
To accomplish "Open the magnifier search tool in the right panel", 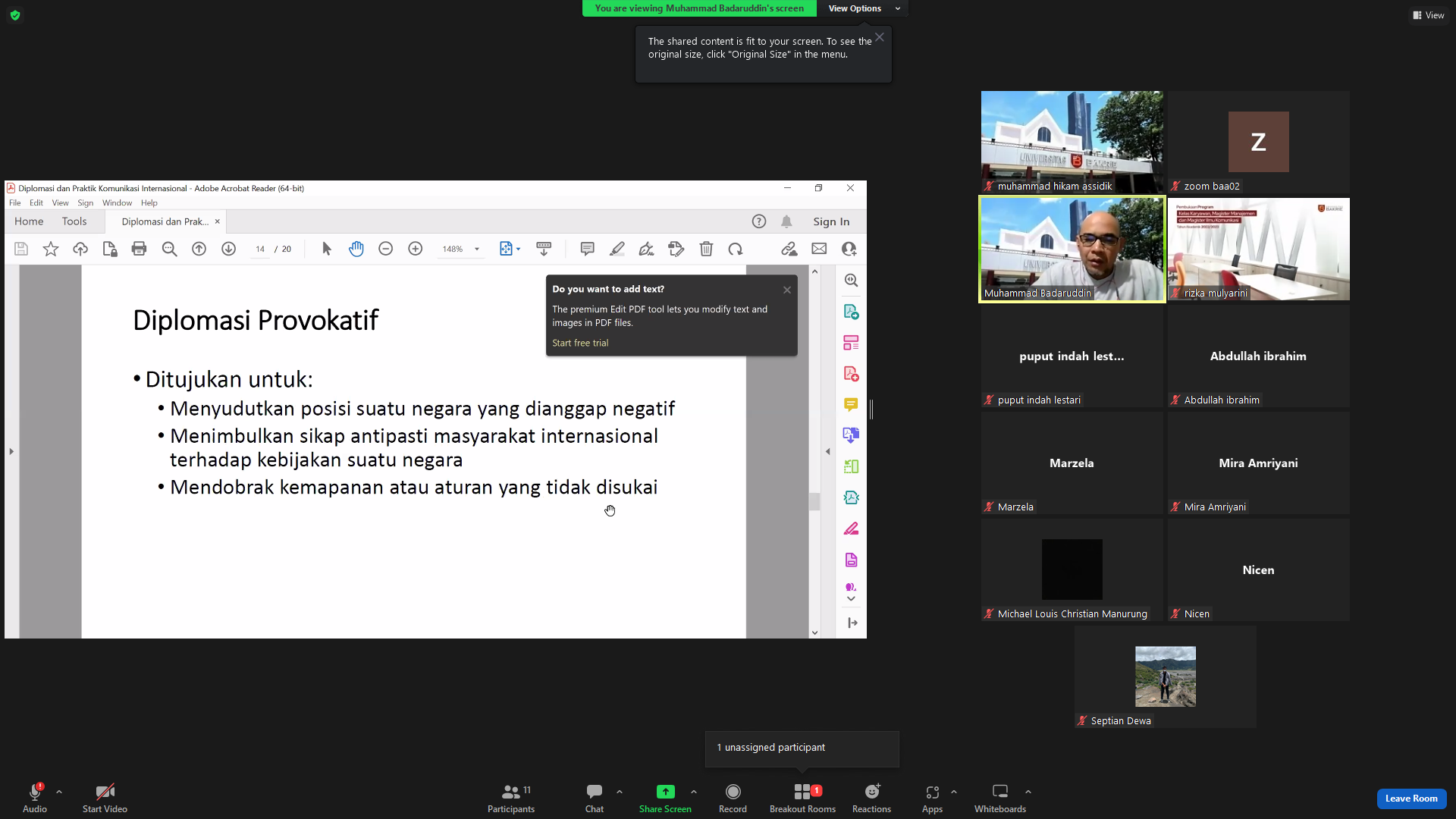I will 852,281.
